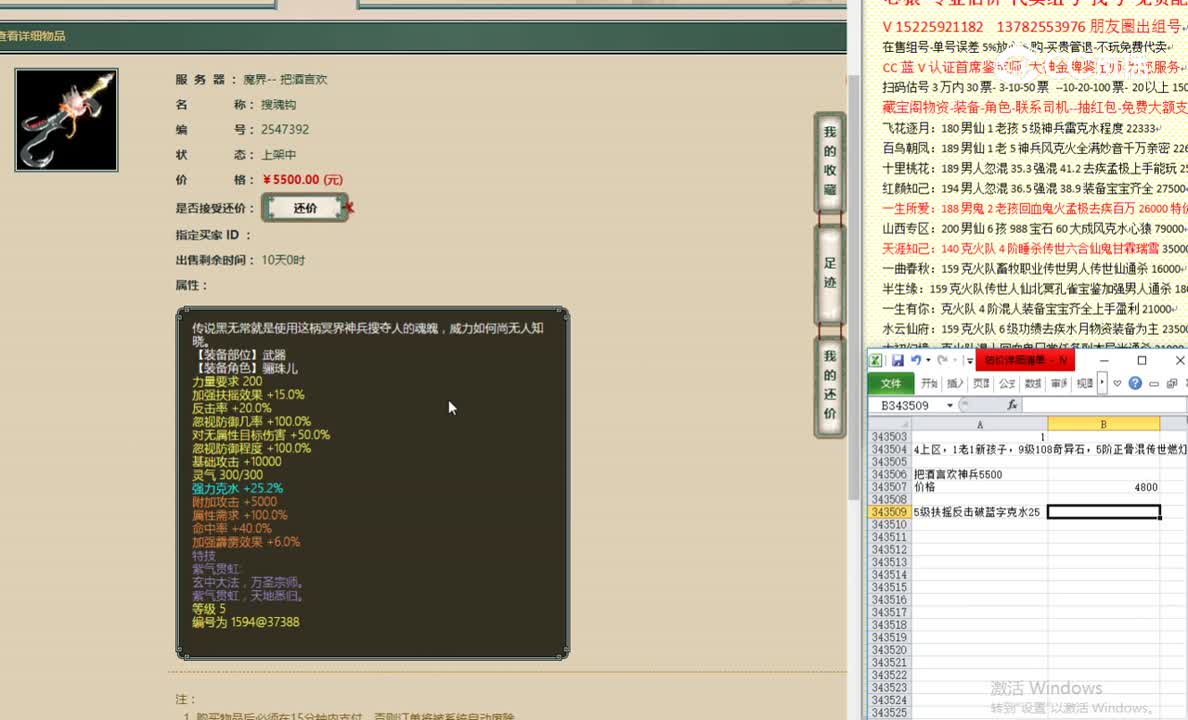Open the Name Box dropdown showing B343509

[x=949, y=404]
